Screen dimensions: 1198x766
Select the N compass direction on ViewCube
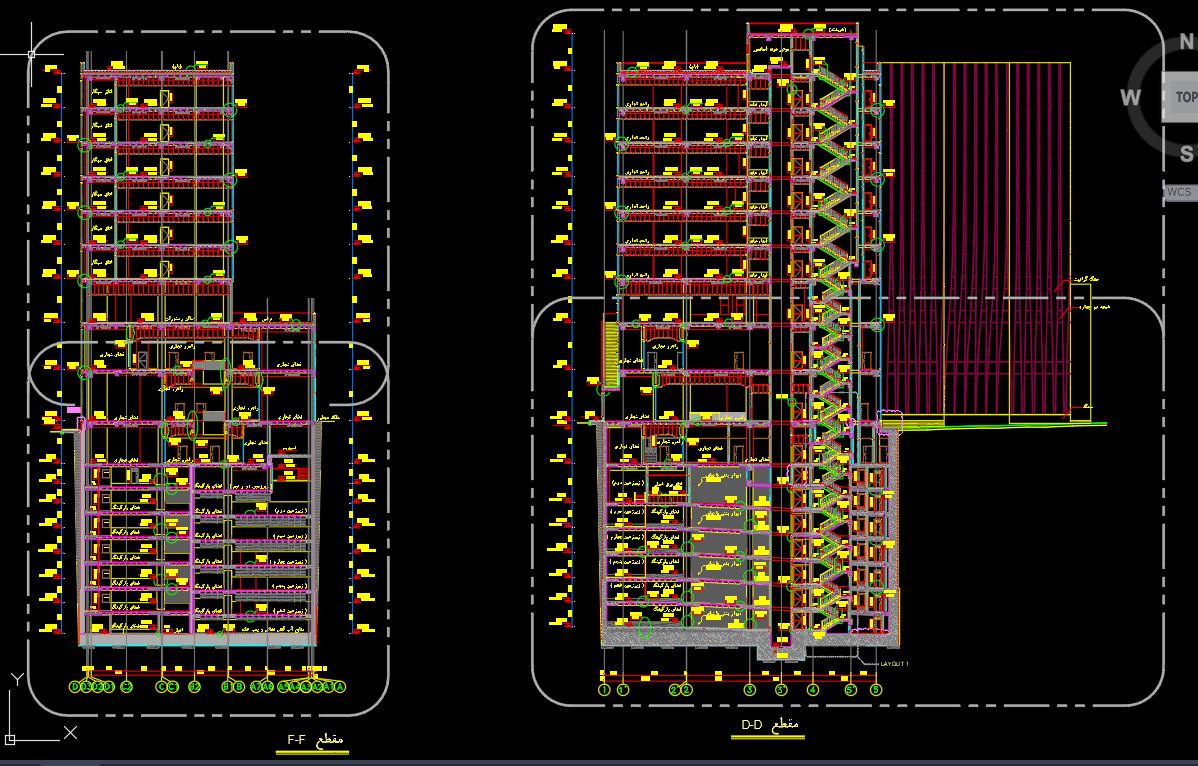[1188, 41]
